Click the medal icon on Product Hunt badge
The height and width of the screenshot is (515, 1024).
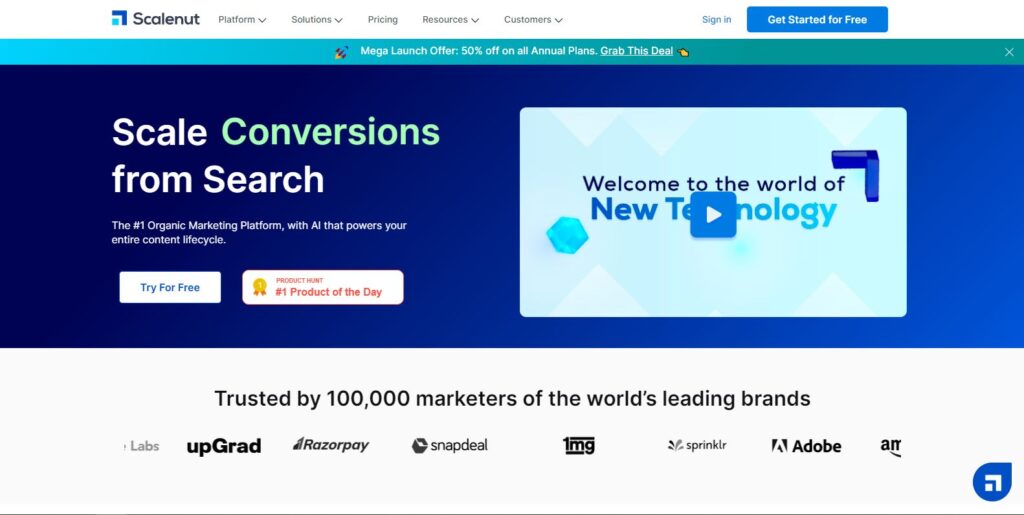click(260, 287)
